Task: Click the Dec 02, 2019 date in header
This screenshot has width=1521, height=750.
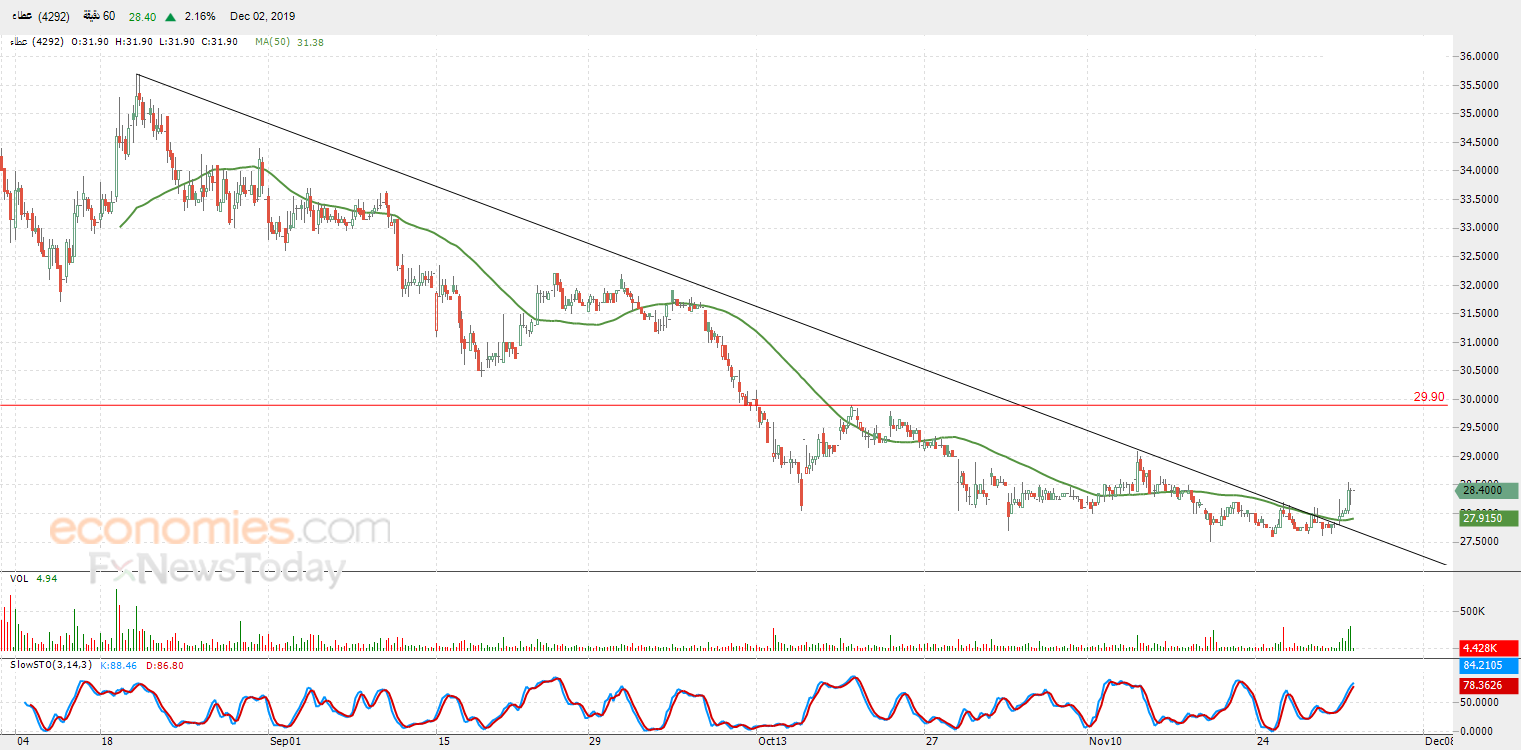Action: (262, 17)
